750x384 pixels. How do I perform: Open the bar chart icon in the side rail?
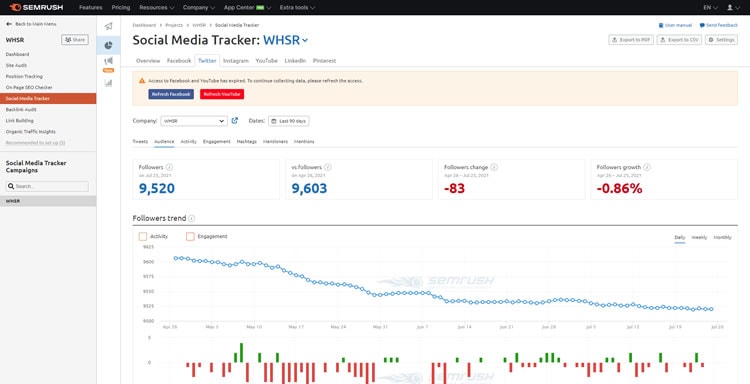[x=109, y=83]
